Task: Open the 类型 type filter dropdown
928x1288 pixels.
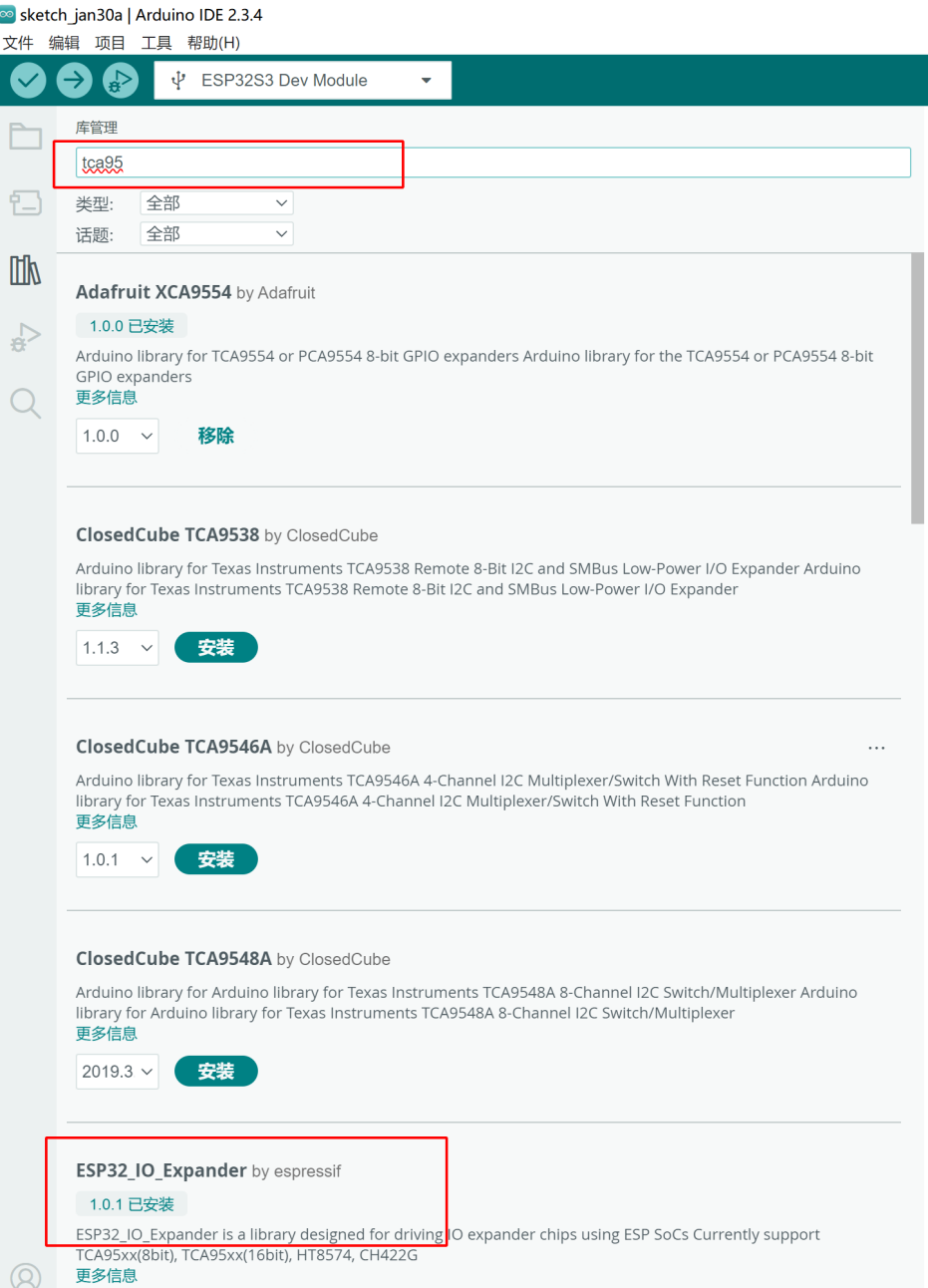Action: (217, 203)
